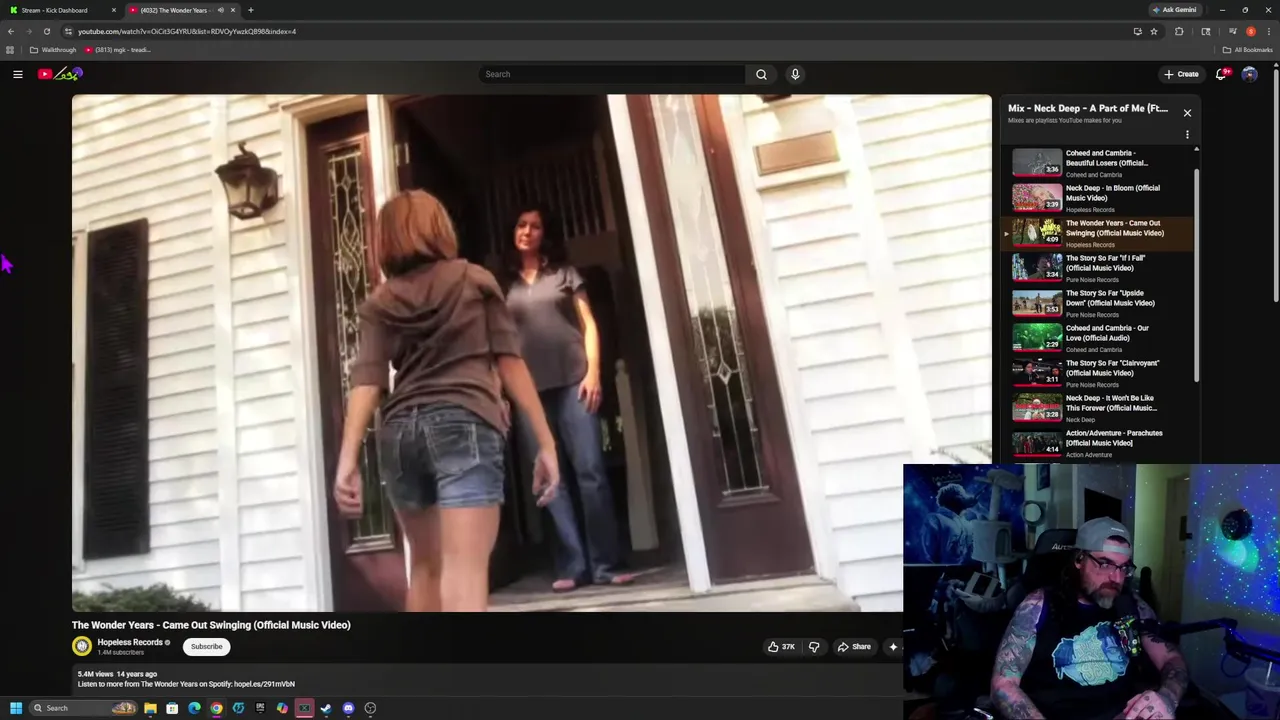Click the Create button
Viewport: 1280px width, 720px height.
tap(1181, 74)
